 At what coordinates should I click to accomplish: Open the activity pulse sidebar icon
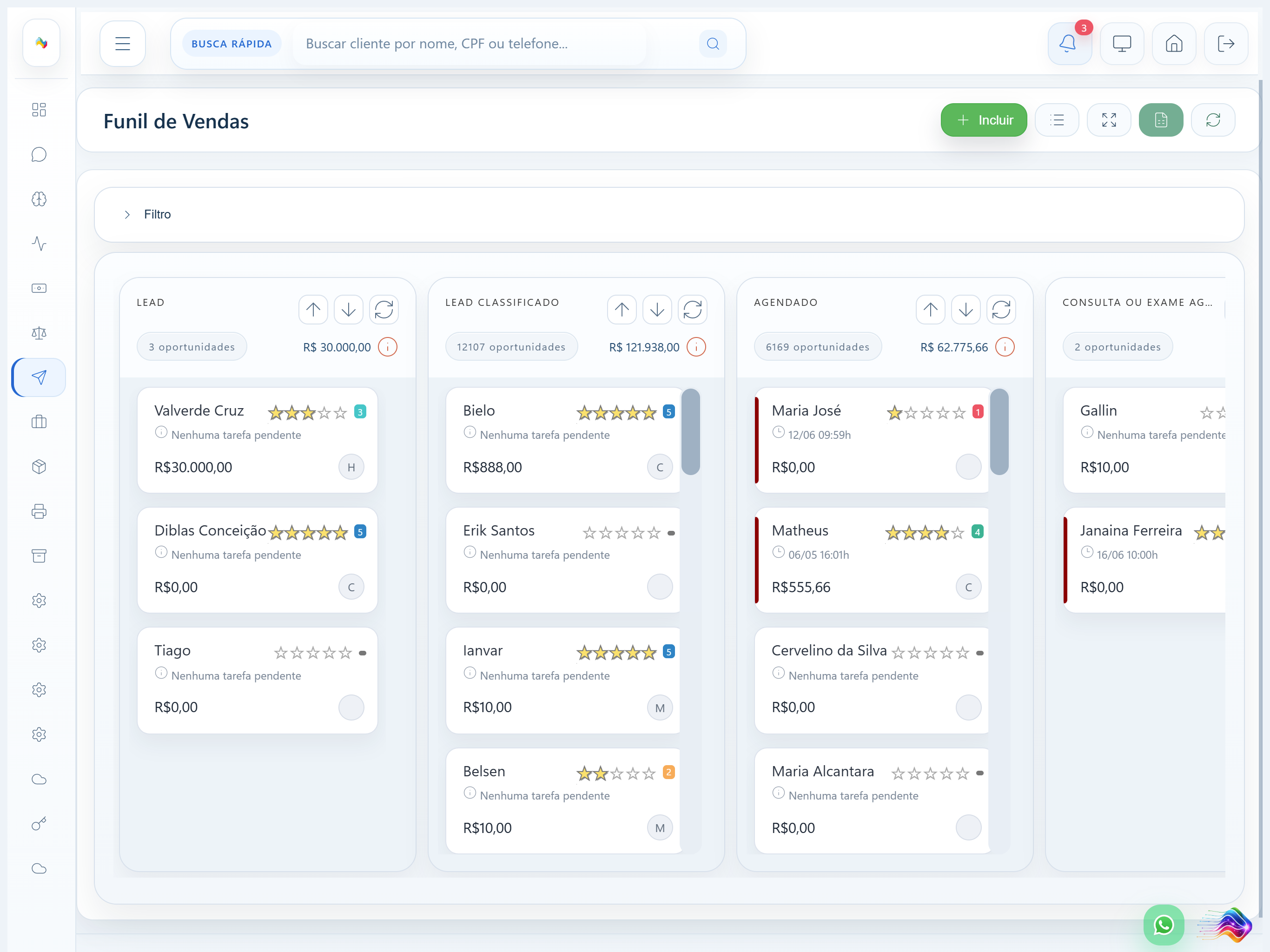click(x=39, y=244)
